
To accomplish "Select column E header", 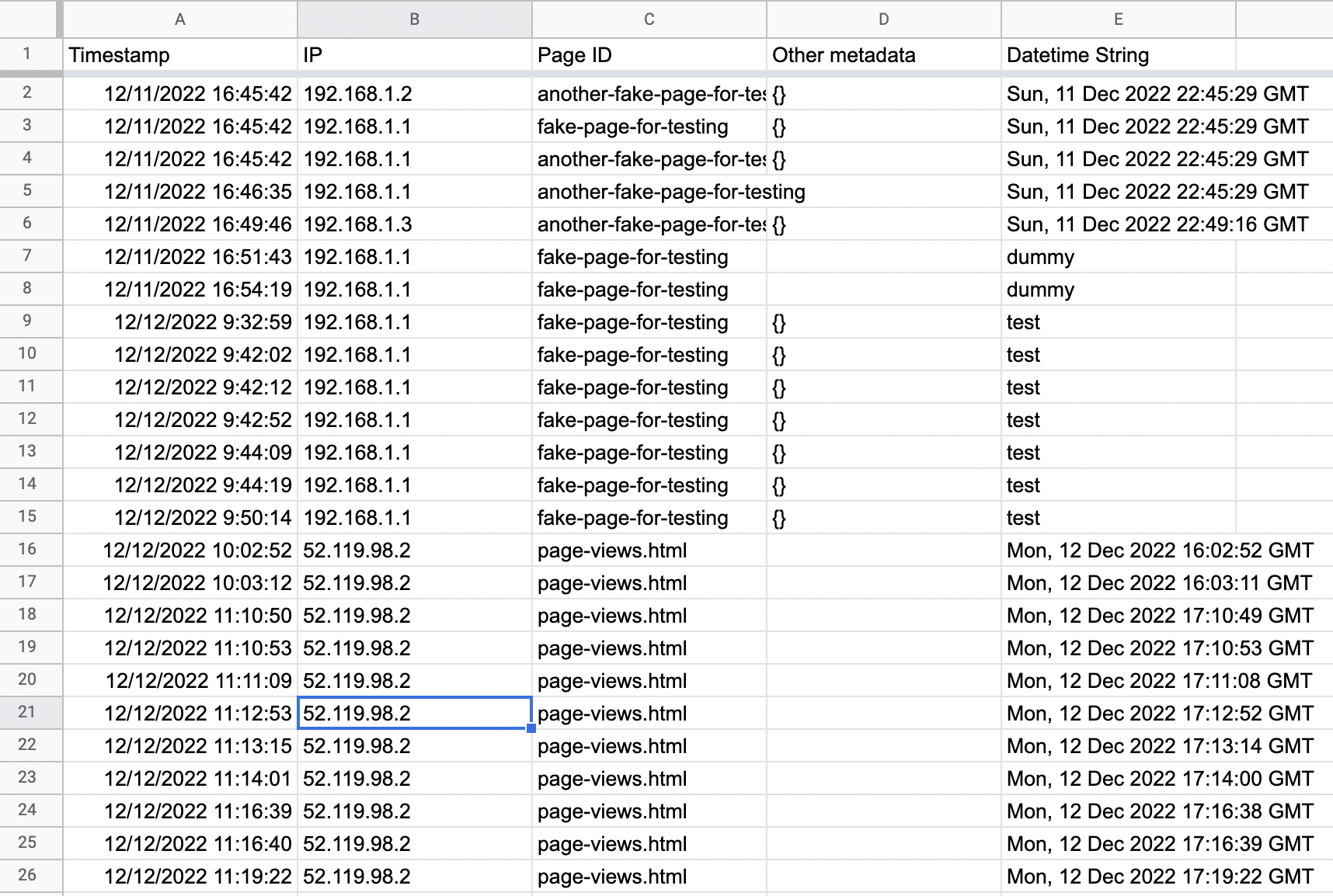I will click(1119, 19).
